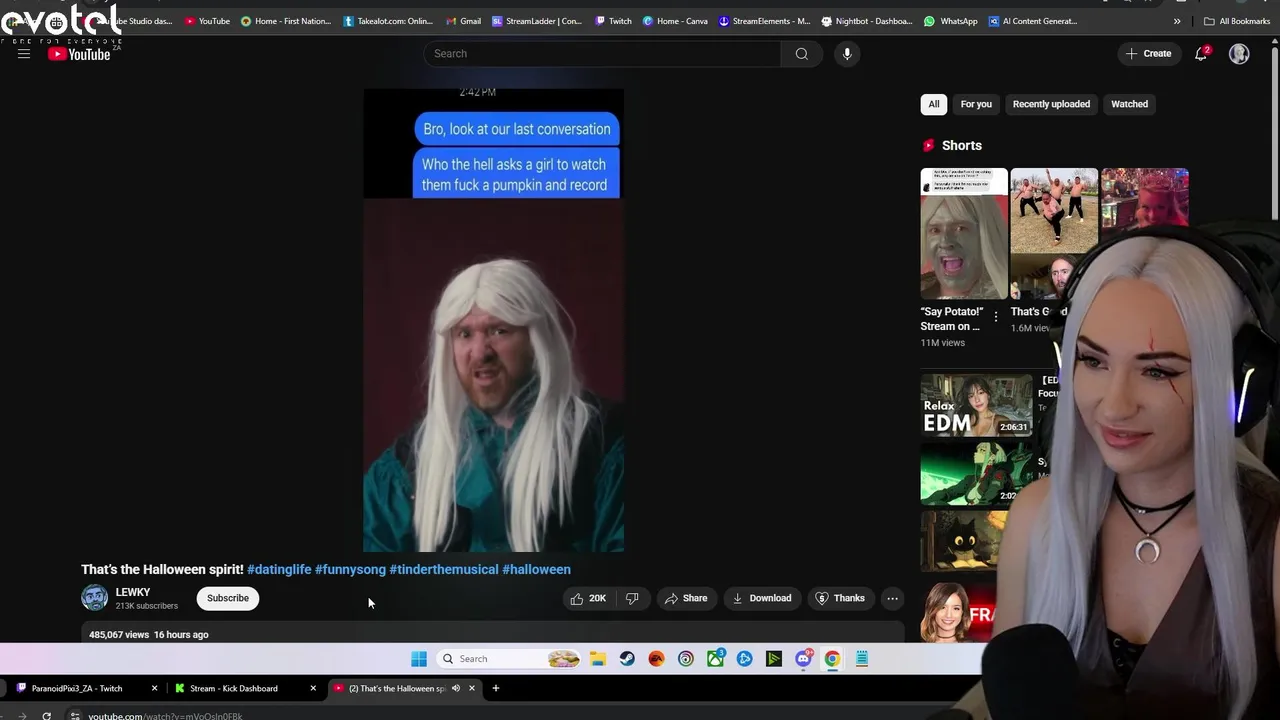The image size is (1280, 720).
Task: Open the "Say Potato!" Shorts thumbnail
Action: 964,233
